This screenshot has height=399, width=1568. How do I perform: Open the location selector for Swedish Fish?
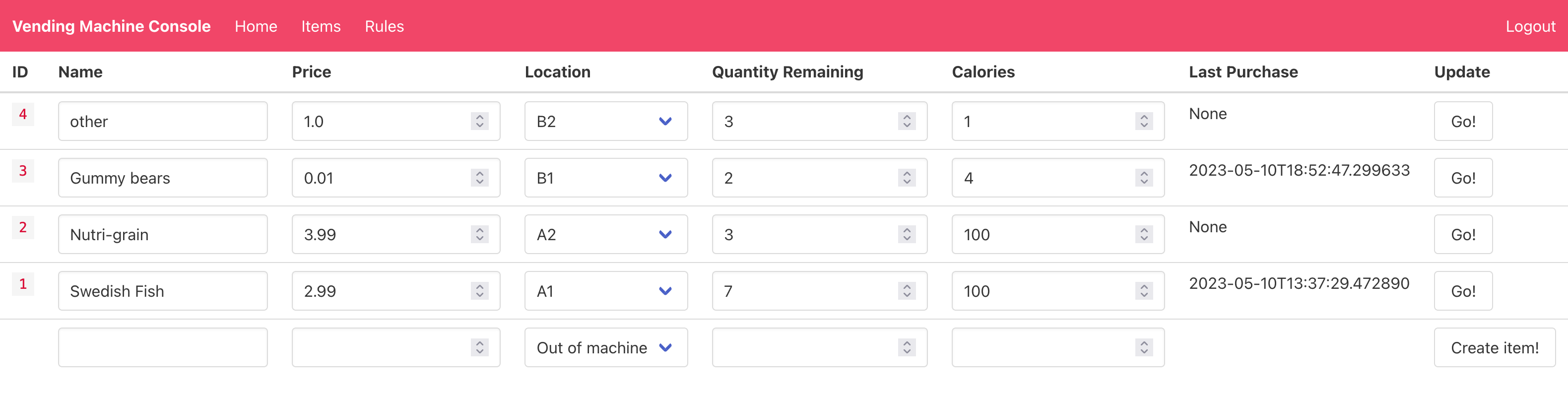pyautogui.click(x=606, y=291)
